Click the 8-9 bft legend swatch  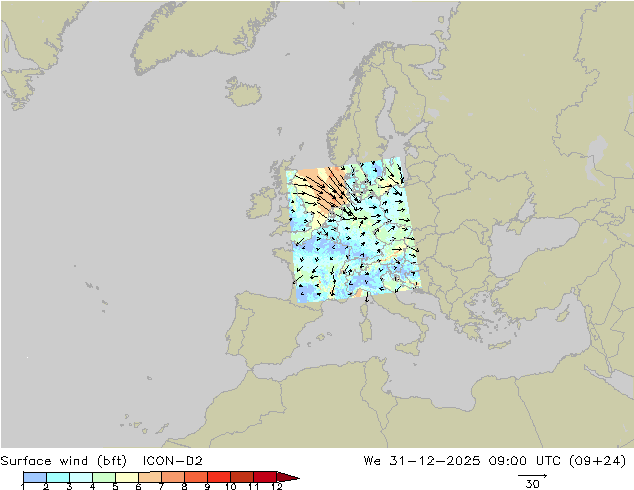pyautogui.click(x=196, y=477)
